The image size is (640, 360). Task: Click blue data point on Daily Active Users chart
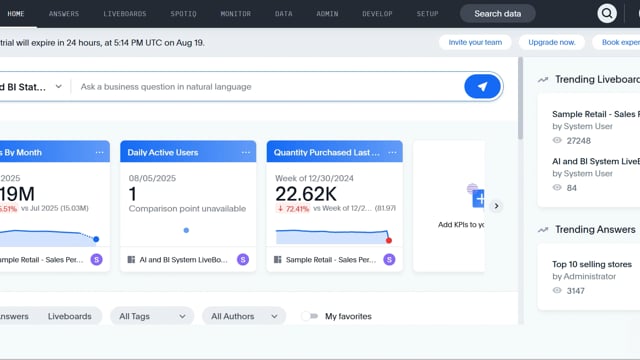(x=186, y=230)
